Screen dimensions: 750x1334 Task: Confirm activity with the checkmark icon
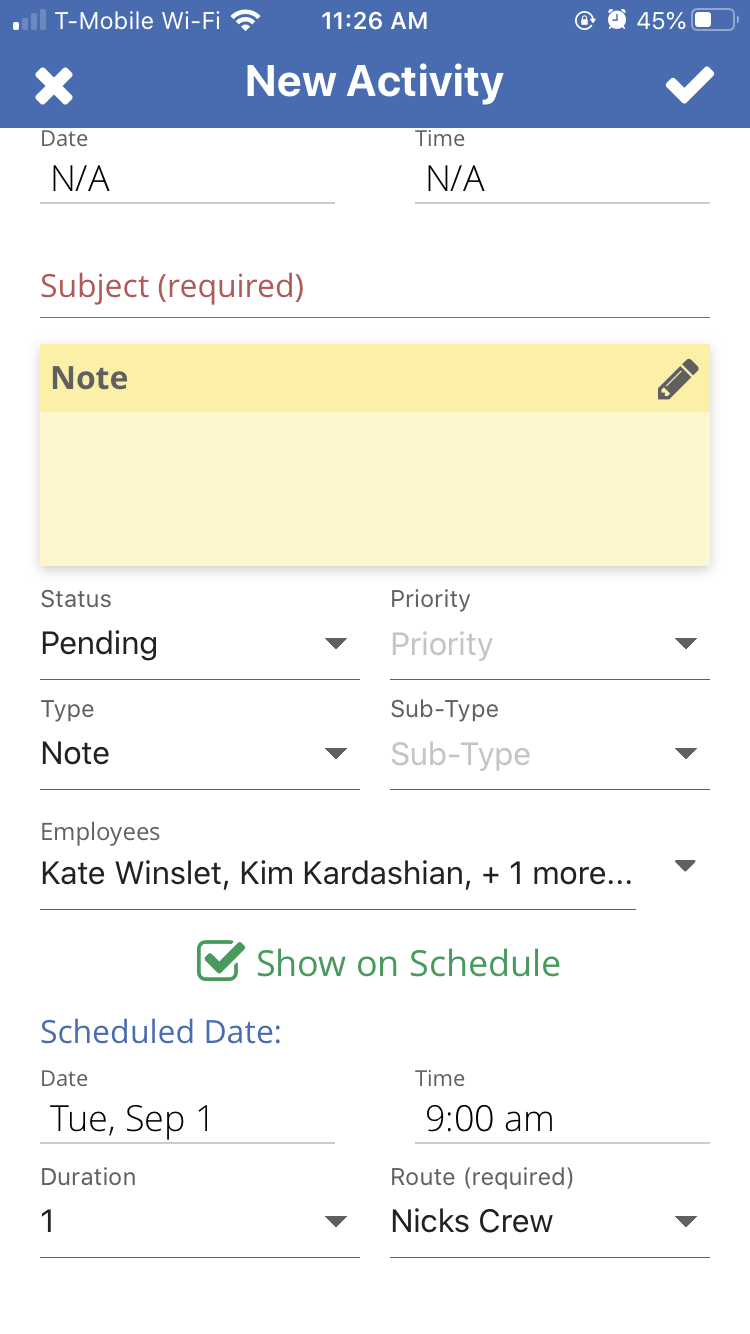coord(690,85)
